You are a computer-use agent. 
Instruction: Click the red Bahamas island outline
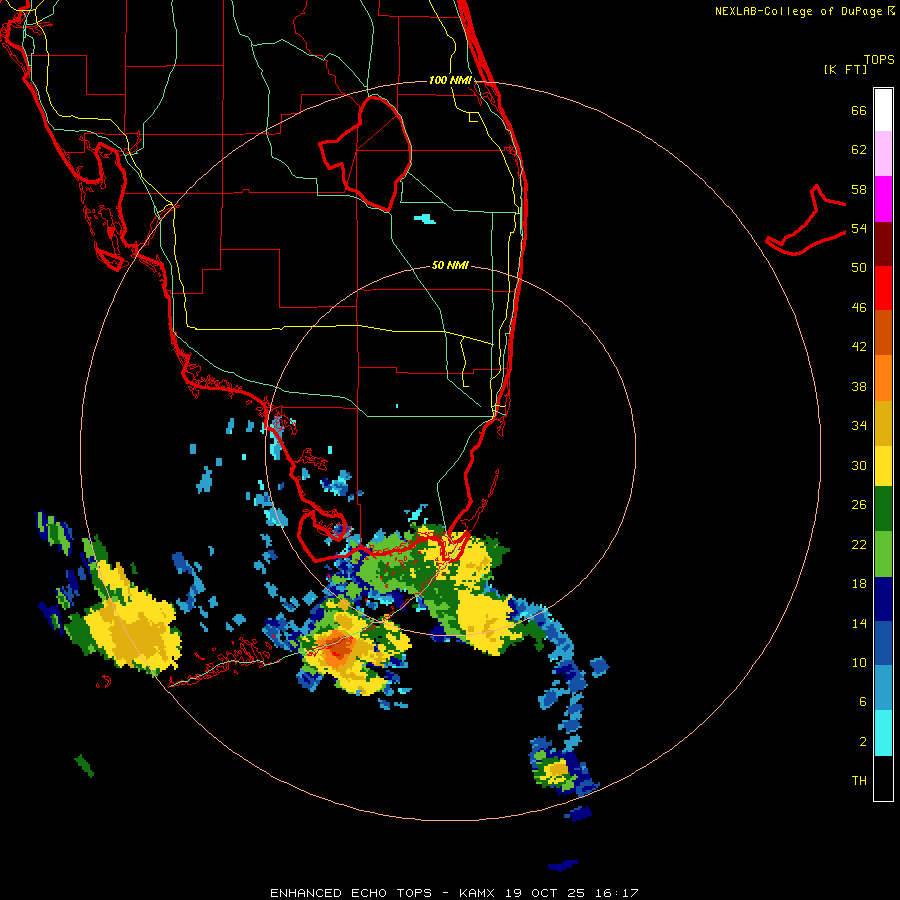[806, 221]
